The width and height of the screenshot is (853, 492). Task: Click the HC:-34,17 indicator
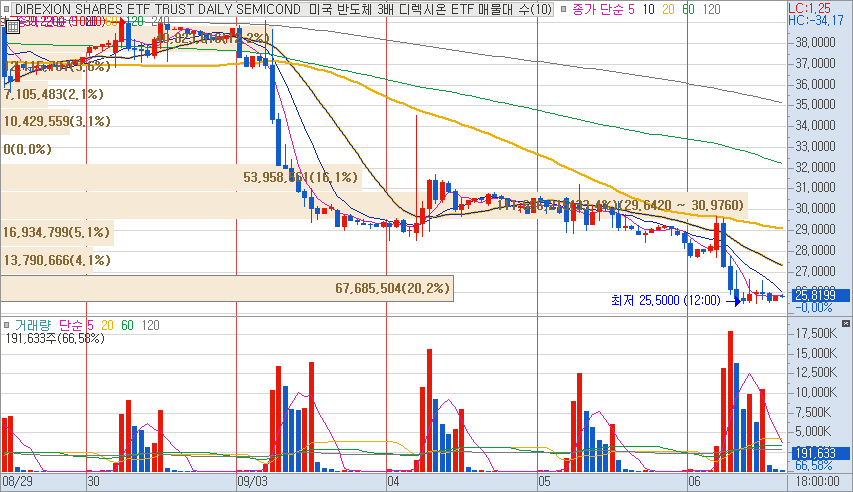pyautogui.click(x=816, y=20)
